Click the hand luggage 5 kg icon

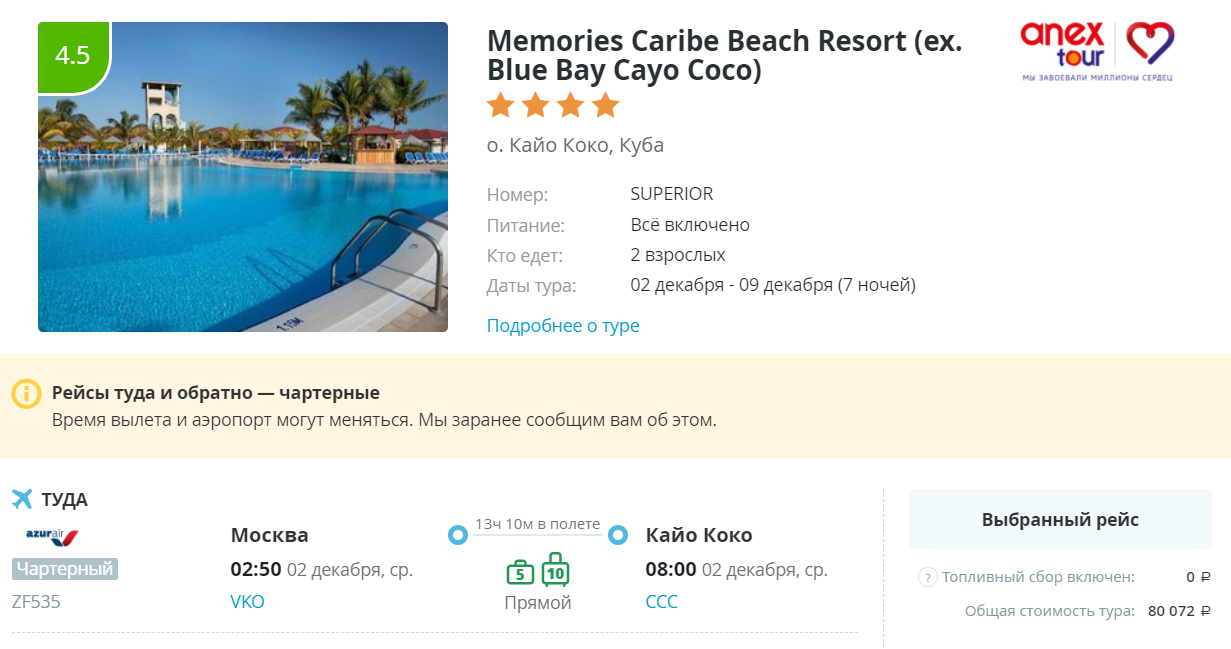pyautogui.click(x=520, y=572)
